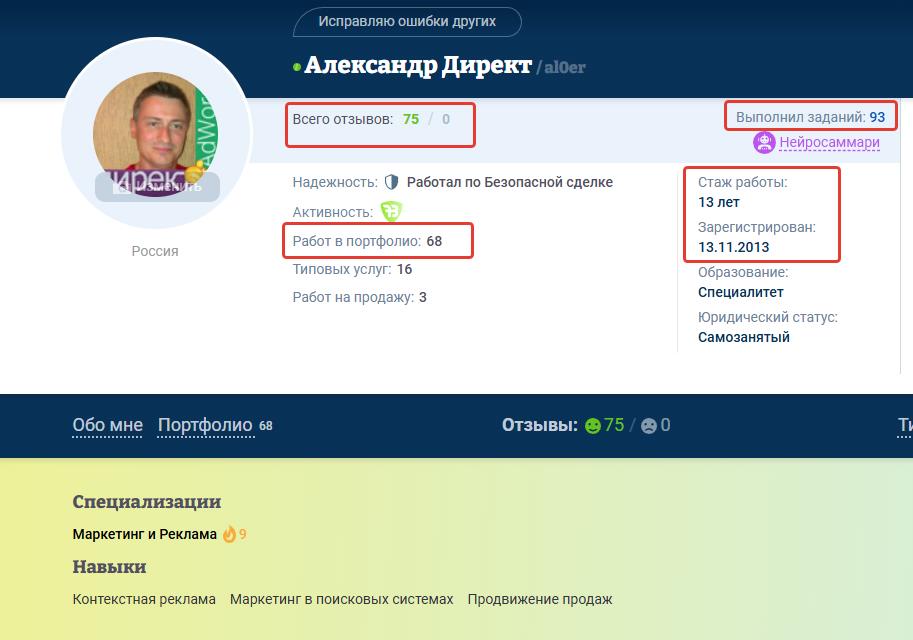Click the 'Работ на продажу: 3' line

pos(359,297)
